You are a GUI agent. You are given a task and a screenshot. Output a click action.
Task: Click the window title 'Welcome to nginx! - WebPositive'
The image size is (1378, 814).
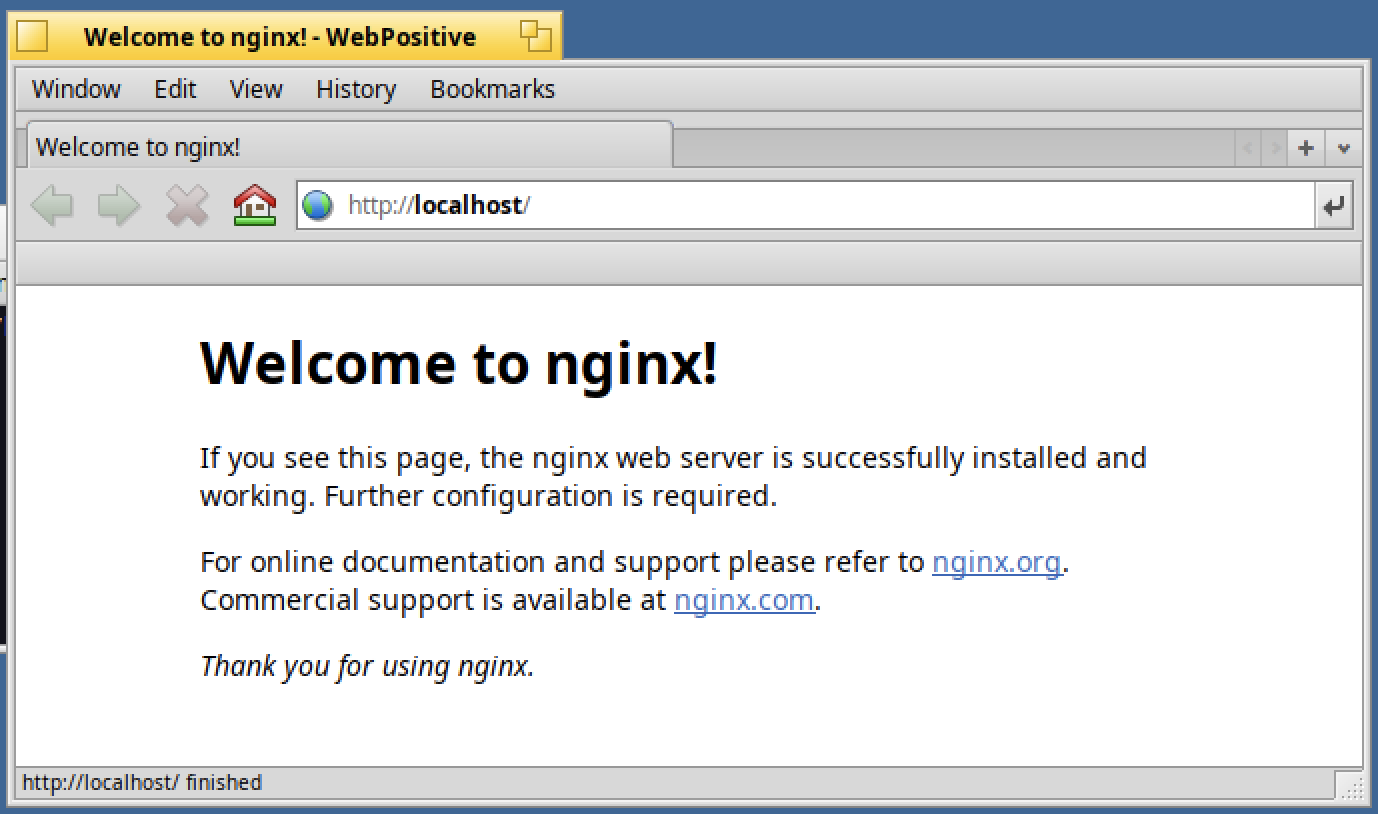tap(280, 38)
